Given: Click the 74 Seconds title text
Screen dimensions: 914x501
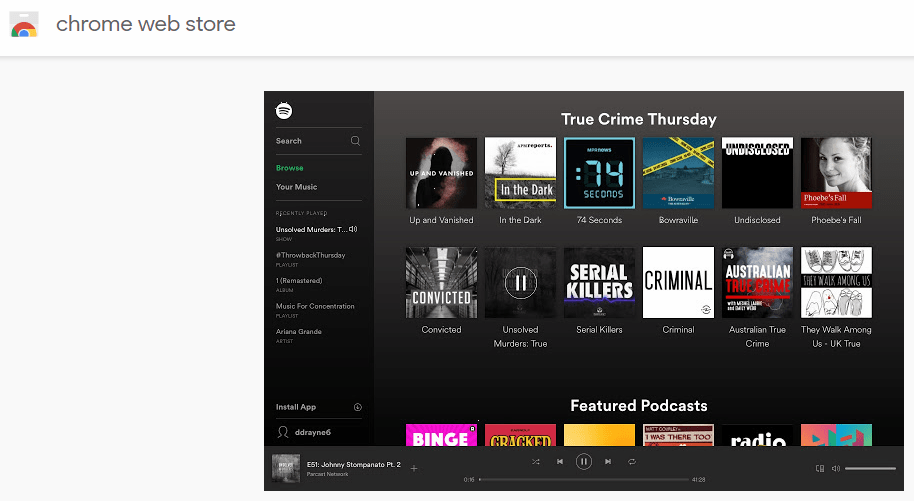Looking at the screenshot, I should [599, 220].
